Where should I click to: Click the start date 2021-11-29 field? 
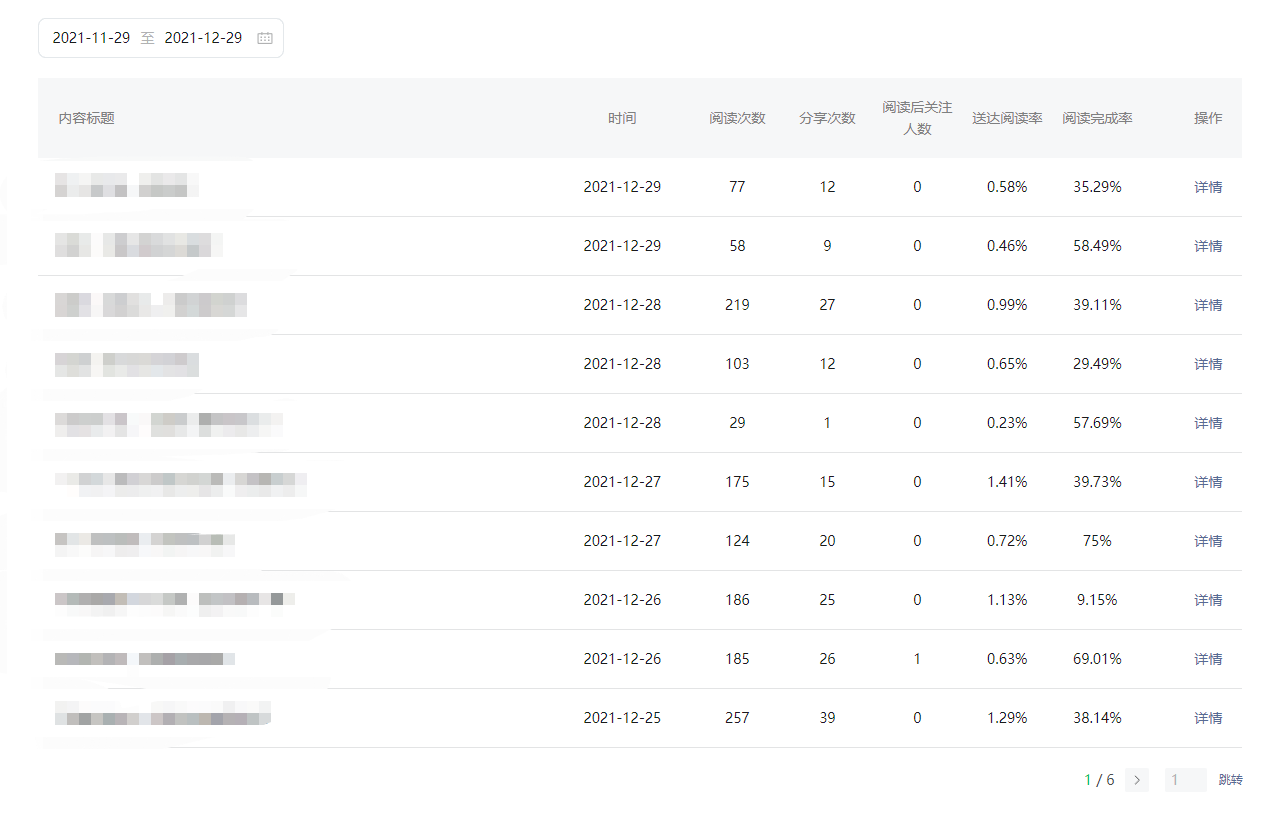coord(91,38)
